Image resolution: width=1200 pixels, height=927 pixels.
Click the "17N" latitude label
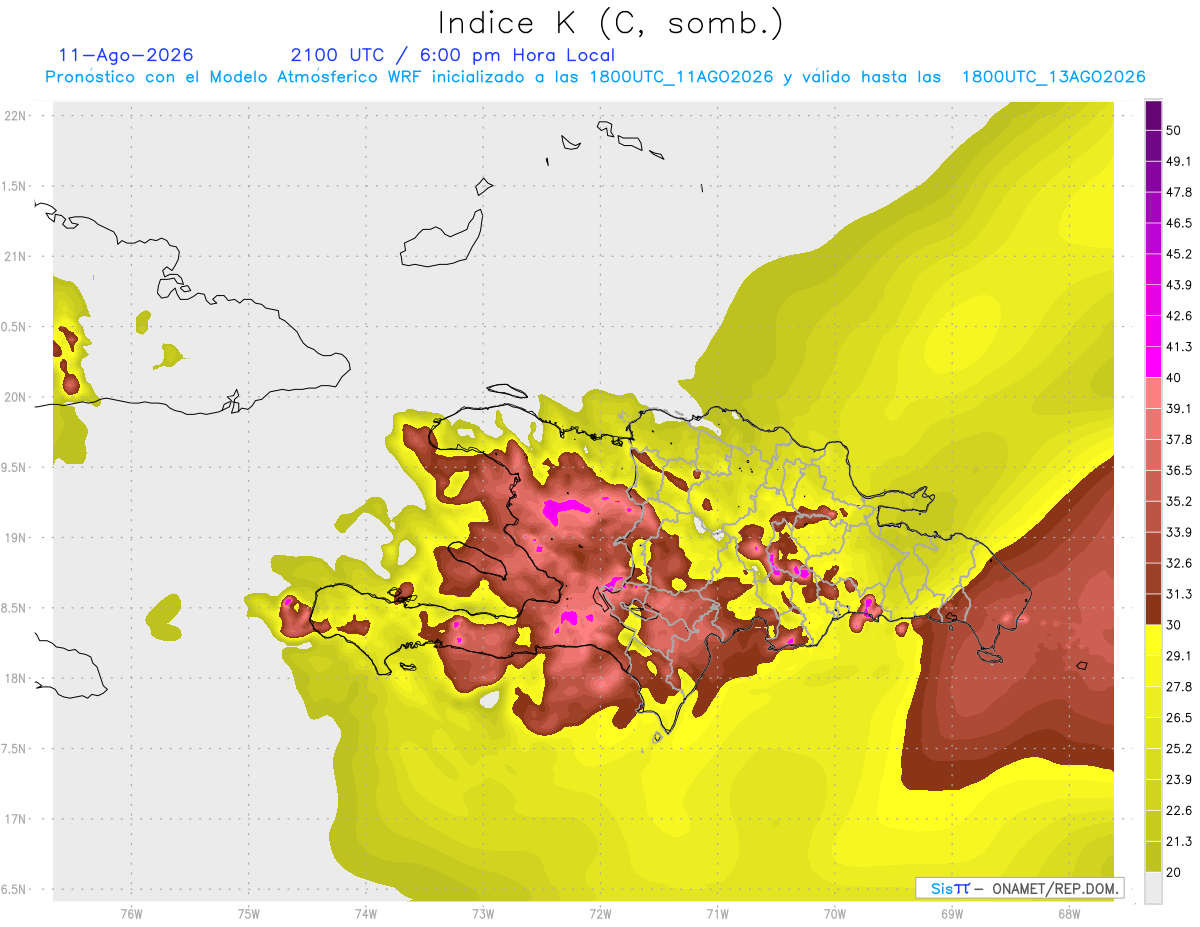pos(17,819)
